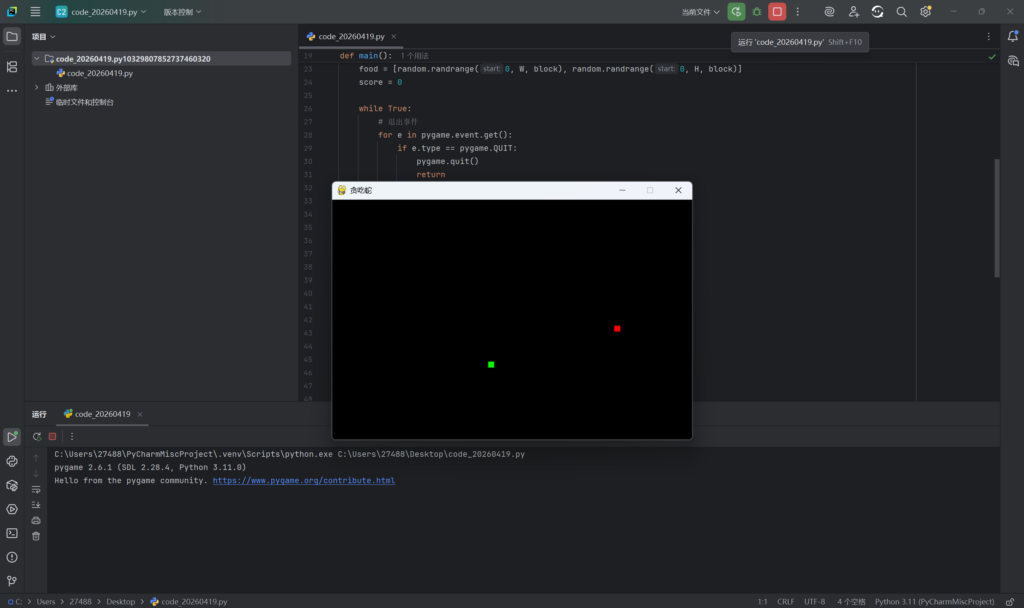Open the Git version control tool window
1024x608 pixels.
(x=12, y=581)
